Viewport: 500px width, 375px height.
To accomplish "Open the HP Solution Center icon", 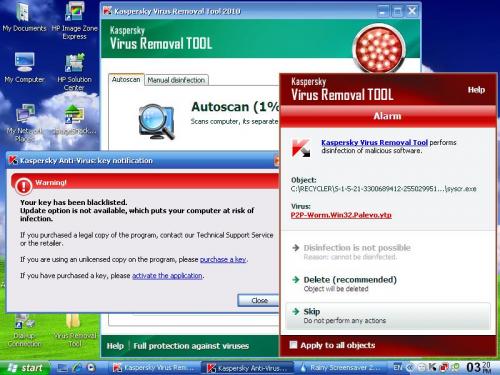I will click(74, 71).
